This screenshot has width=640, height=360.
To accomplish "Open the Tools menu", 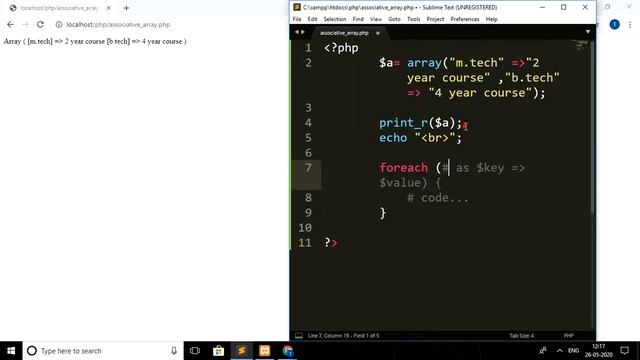I will tap(413, 19).
